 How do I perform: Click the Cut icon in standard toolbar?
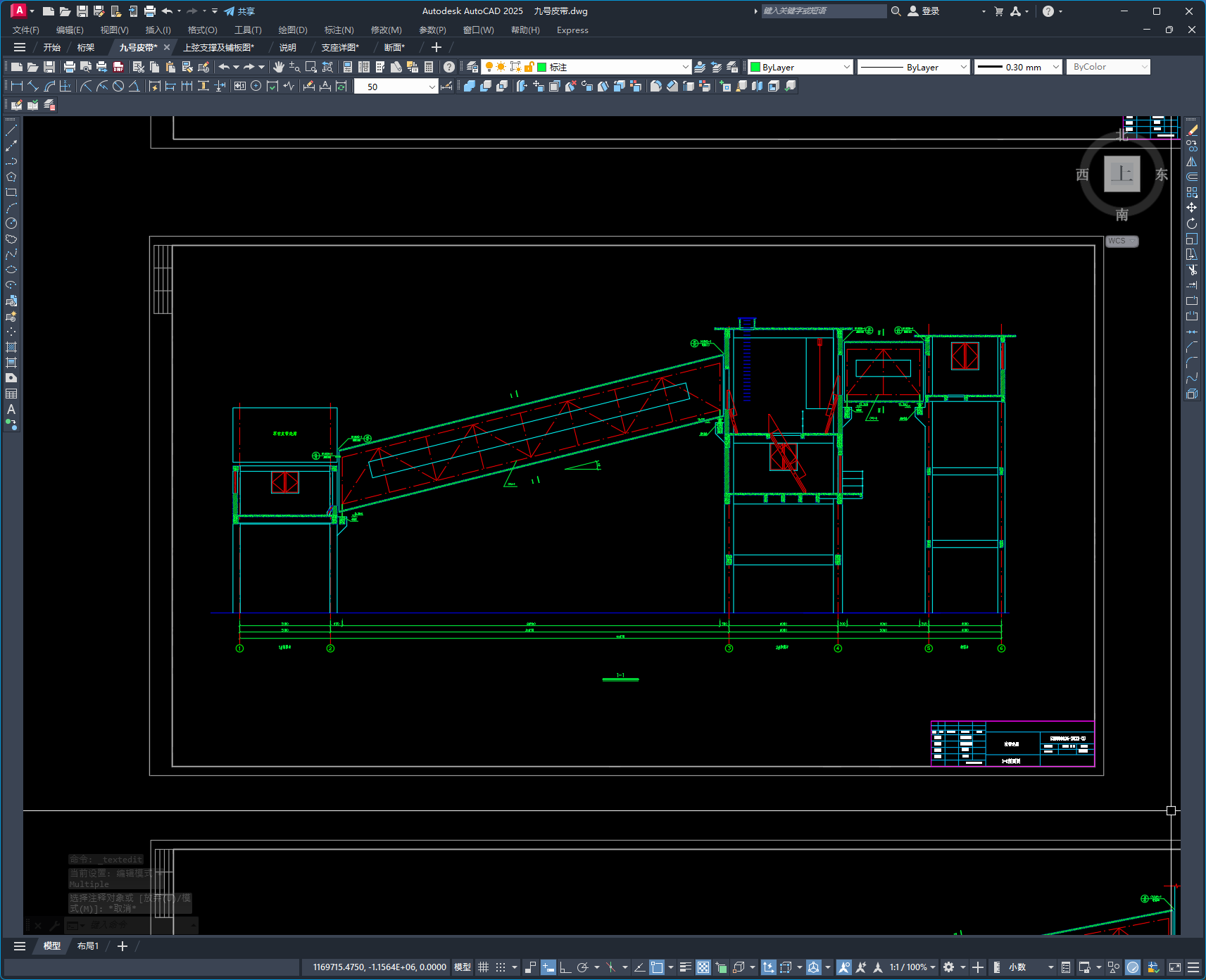point(139,67)
